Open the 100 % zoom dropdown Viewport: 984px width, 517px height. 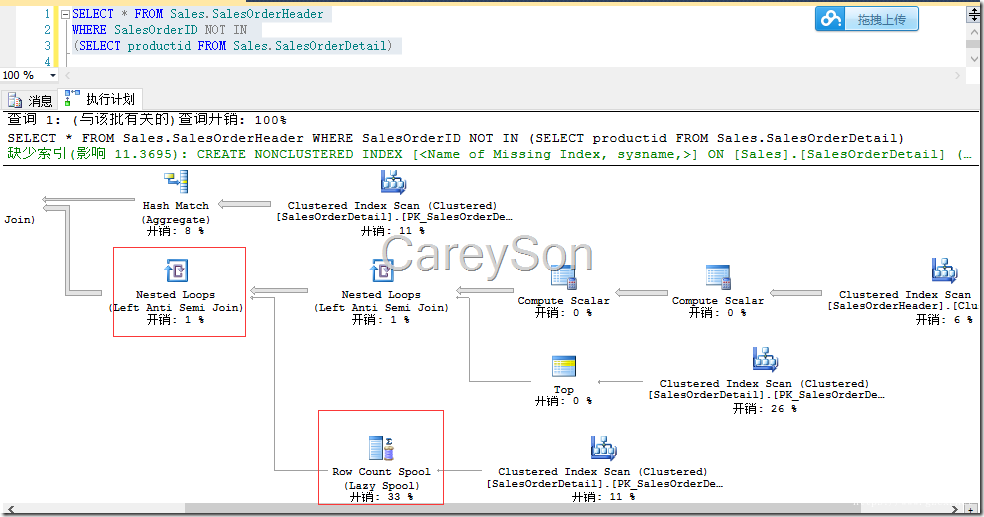point(53,75)
